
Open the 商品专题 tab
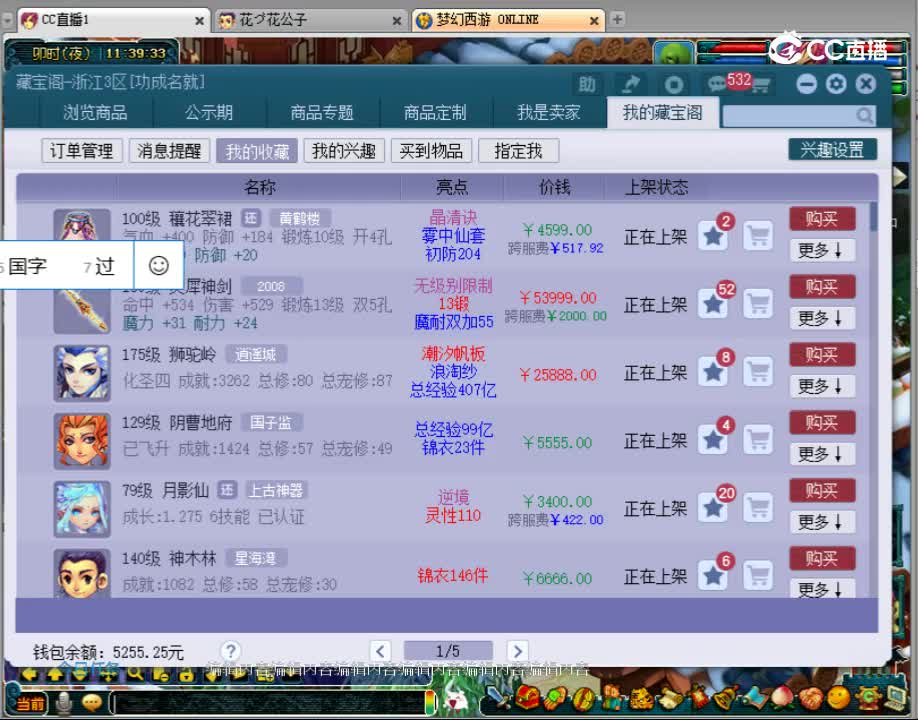coord(322,113)
